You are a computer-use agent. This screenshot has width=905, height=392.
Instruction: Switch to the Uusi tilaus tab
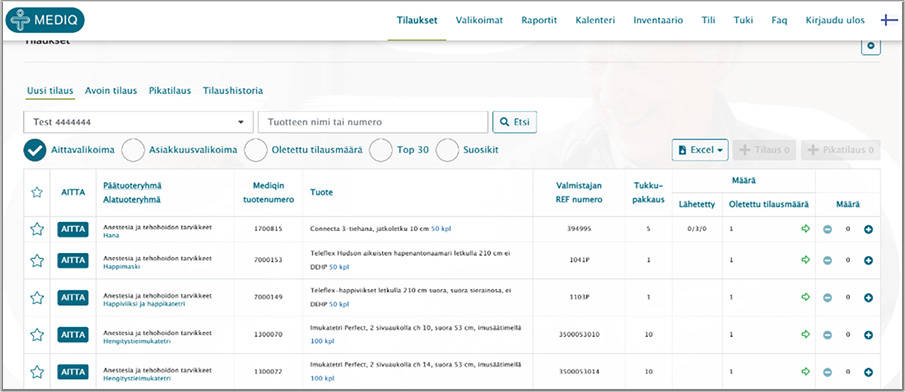coord(50,91)
